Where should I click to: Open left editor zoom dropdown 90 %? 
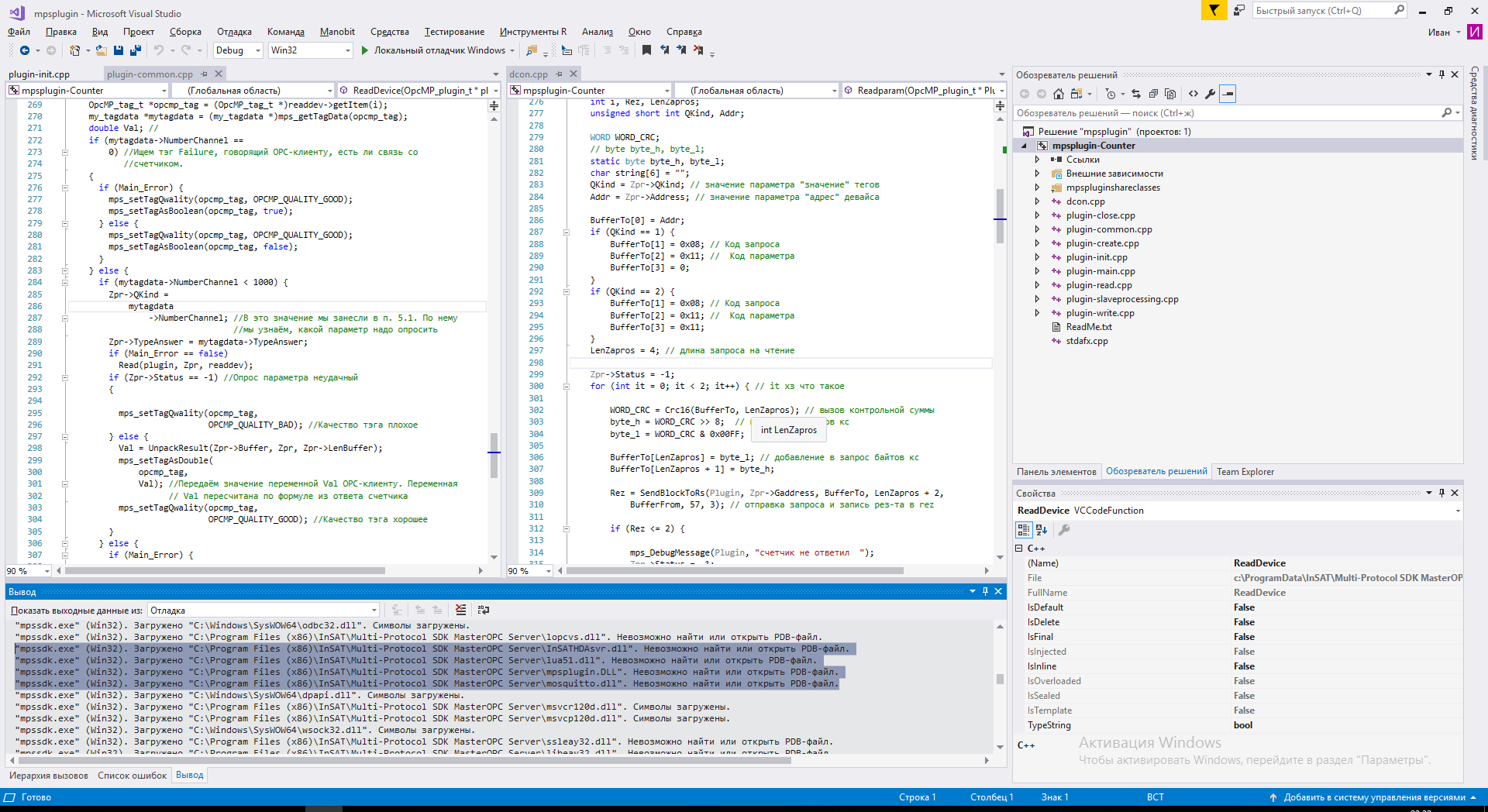point(28,571)
